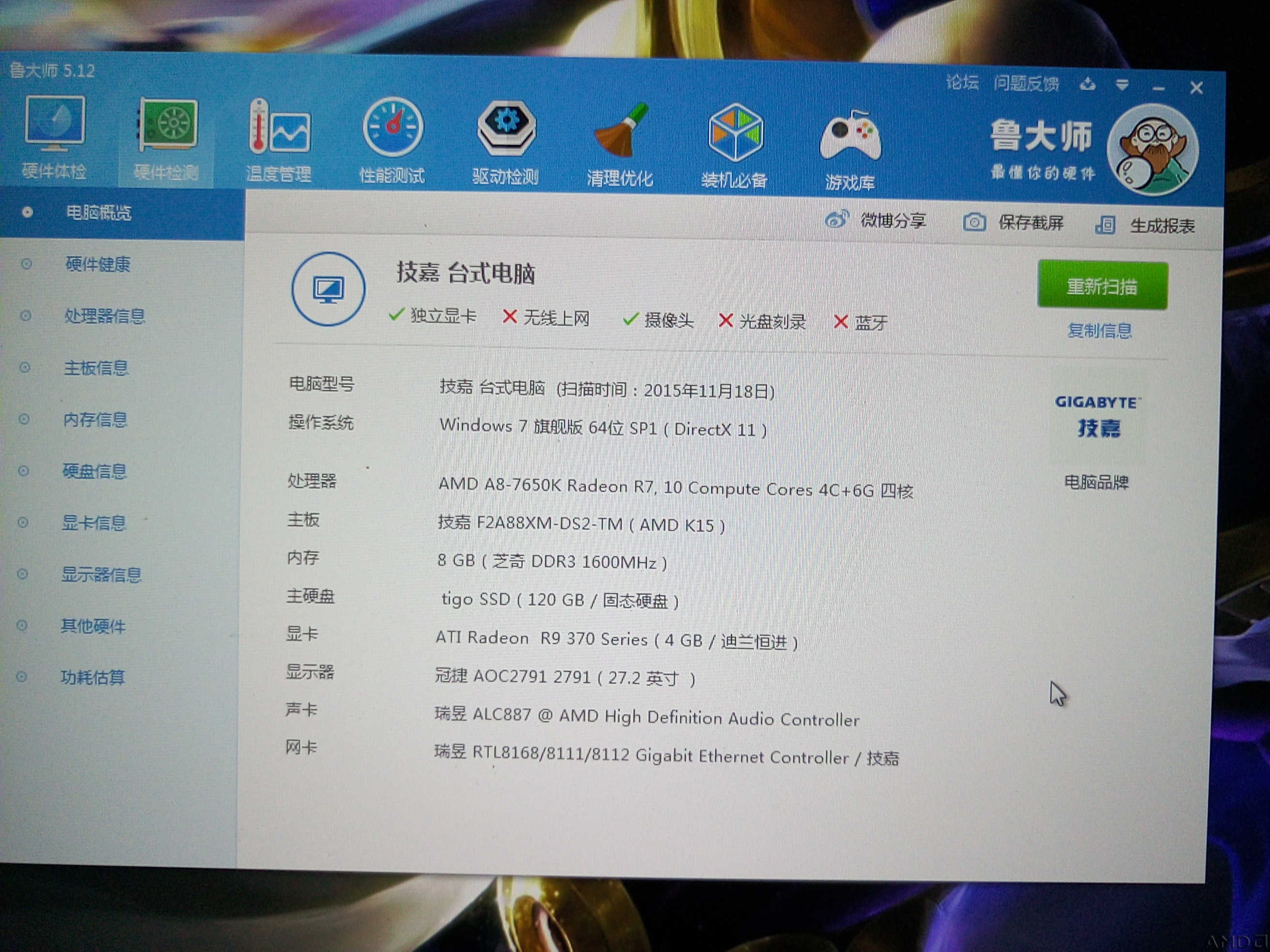This screenshot has height=952, width=1270.
Task: Click the 微博 eye logo icon
Action: click(836, 219)
